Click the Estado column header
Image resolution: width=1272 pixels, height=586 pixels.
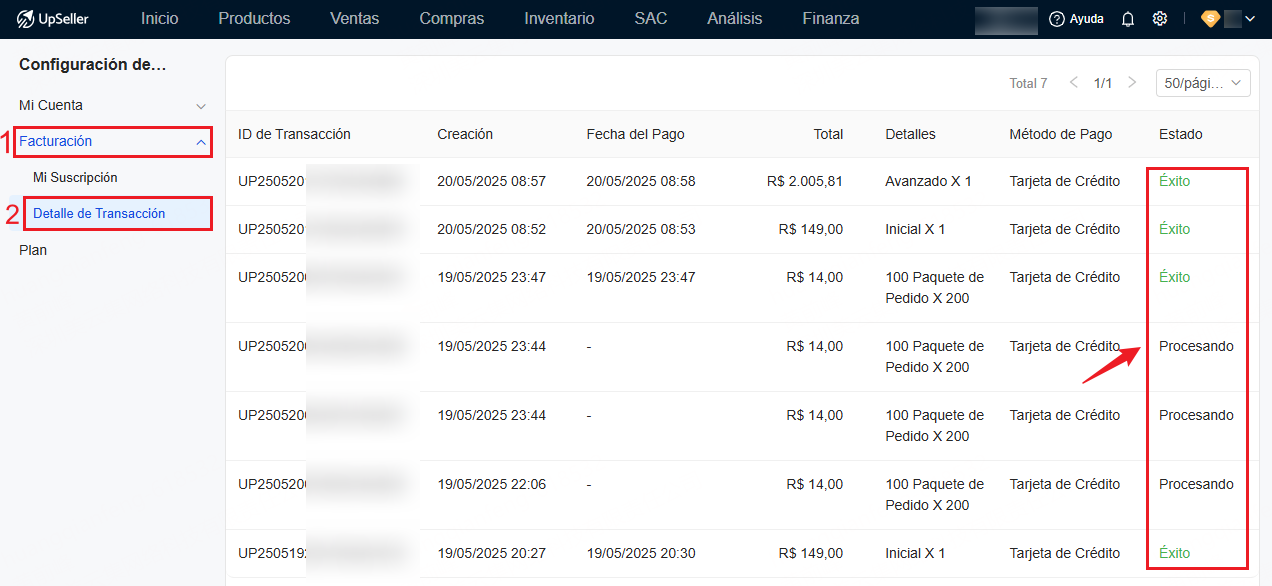point(1180,134)
